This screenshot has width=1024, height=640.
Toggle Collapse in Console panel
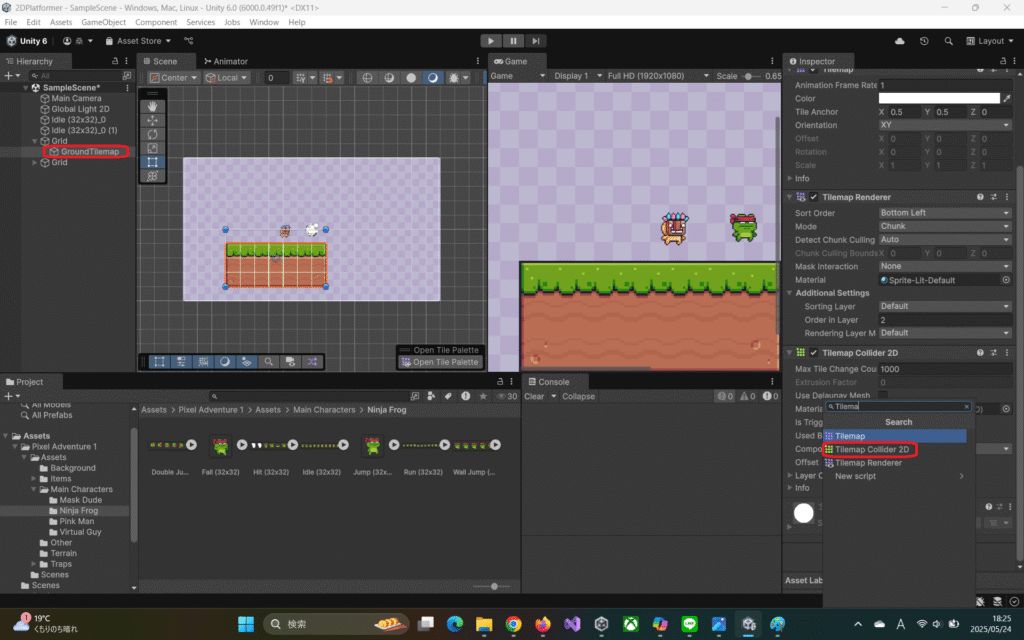point(579,396)
